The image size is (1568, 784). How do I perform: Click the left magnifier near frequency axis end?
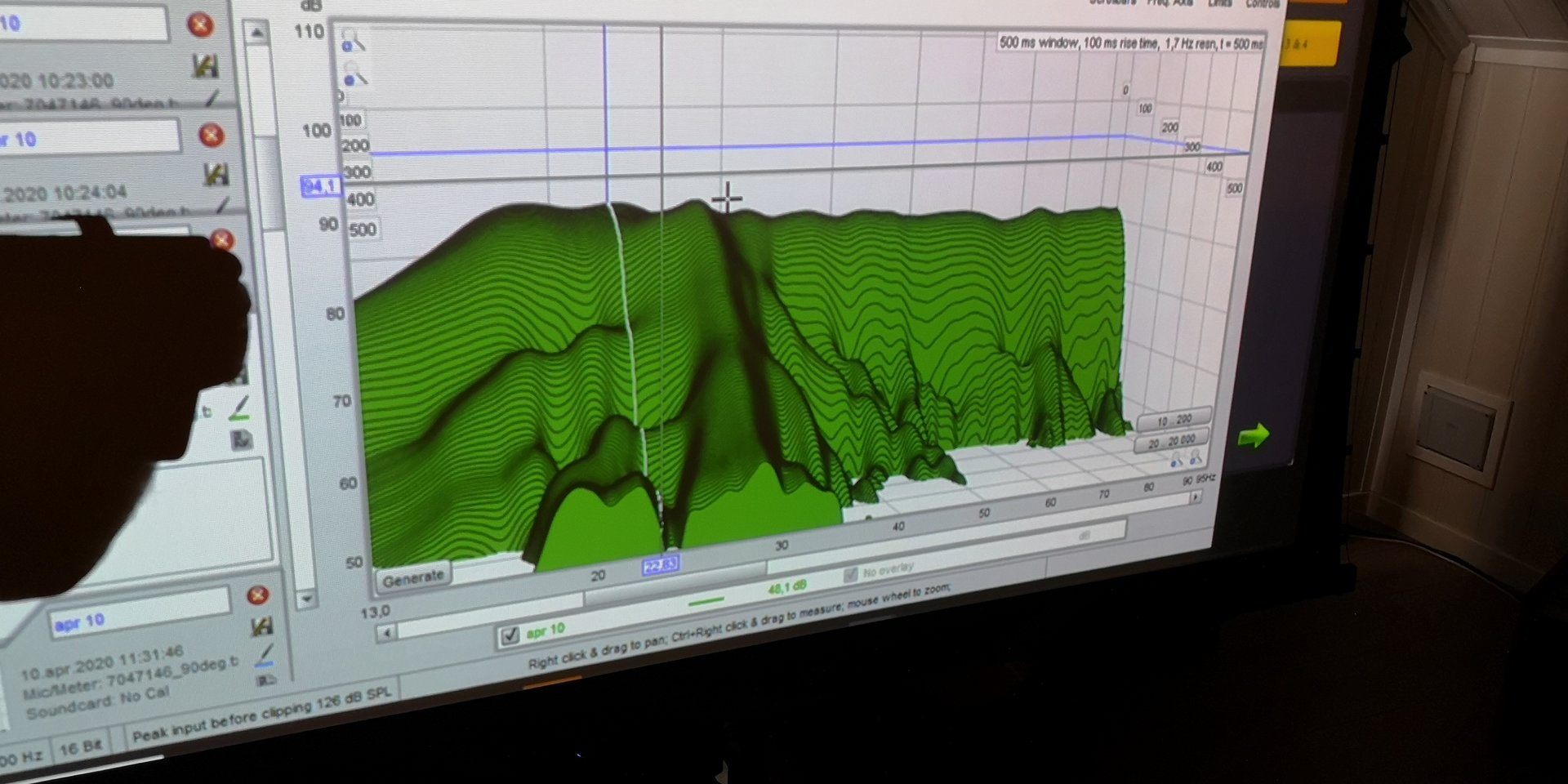(x=1177, y=460)
